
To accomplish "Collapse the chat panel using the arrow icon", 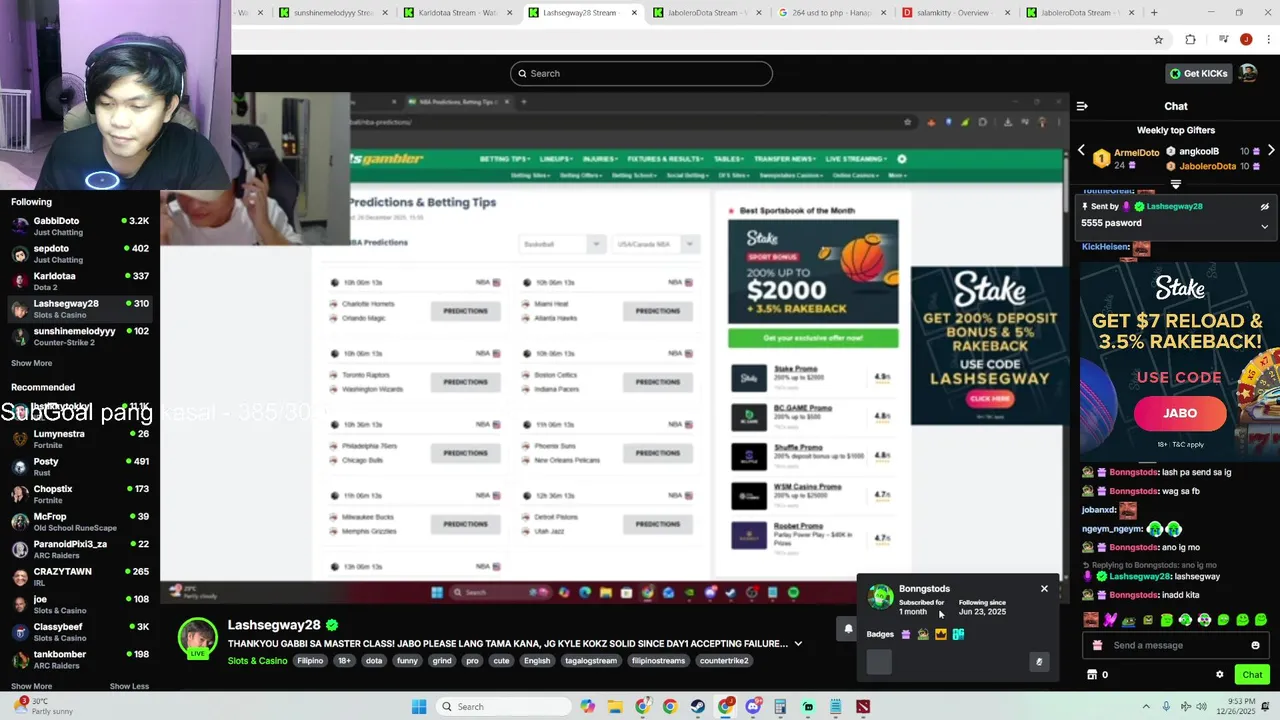I will pos(1082,106).
